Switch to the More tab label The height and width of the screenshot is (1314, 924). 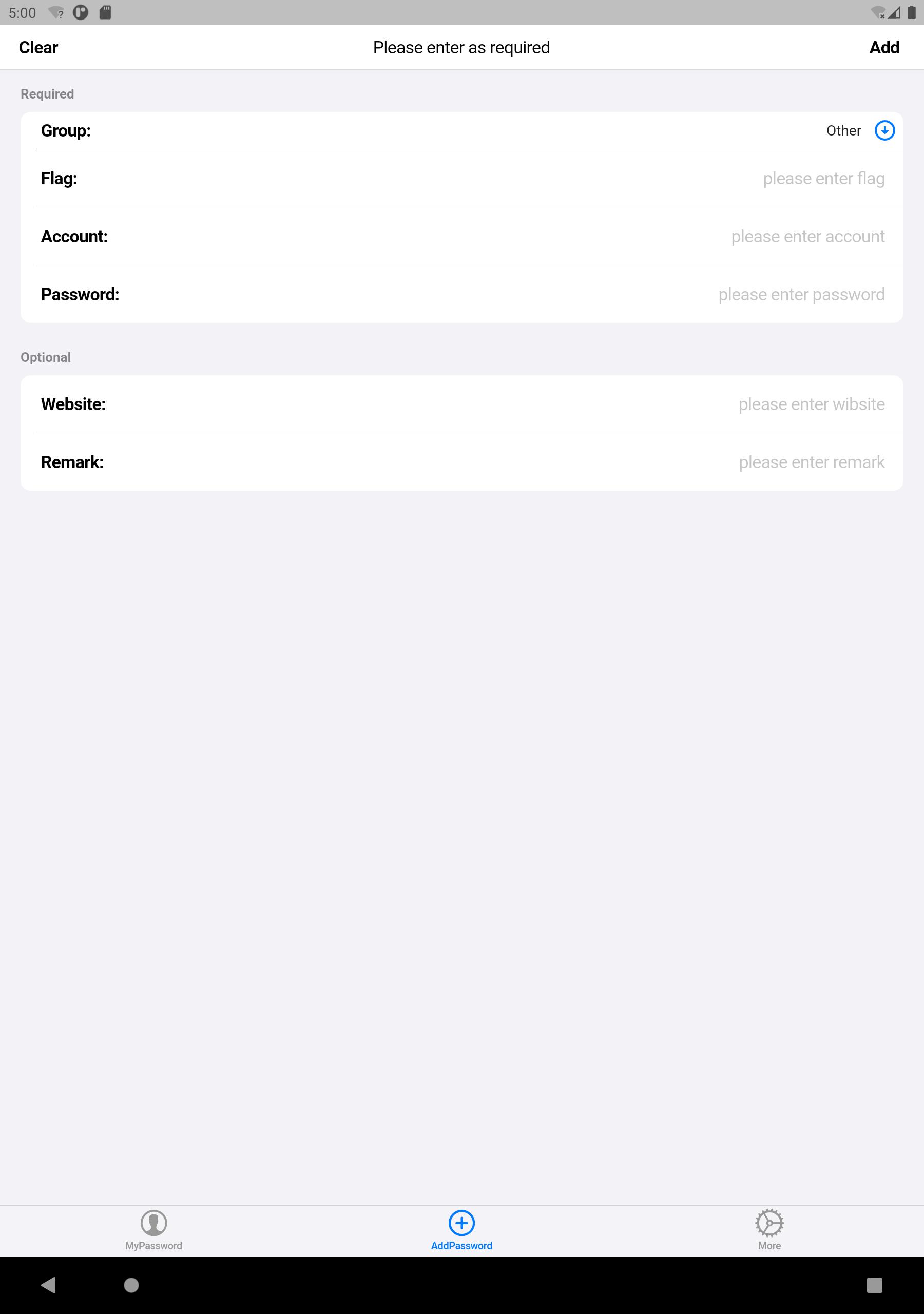[x=769, y=1246]
